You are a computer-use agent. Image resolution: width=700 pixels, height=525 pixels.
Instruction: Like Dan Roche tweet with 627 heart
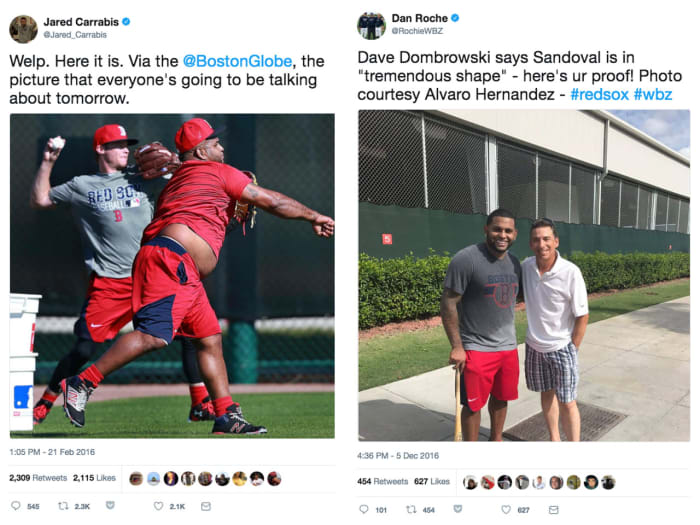click(506, 509)
